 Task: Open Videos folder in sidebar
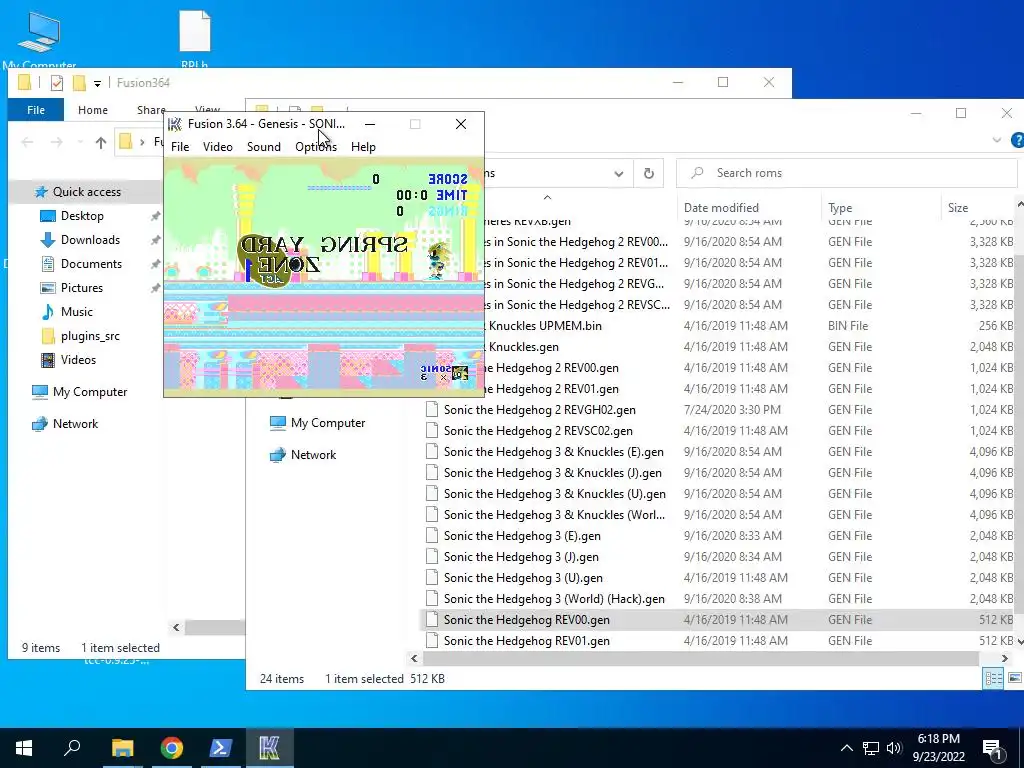tap(78, 360)
